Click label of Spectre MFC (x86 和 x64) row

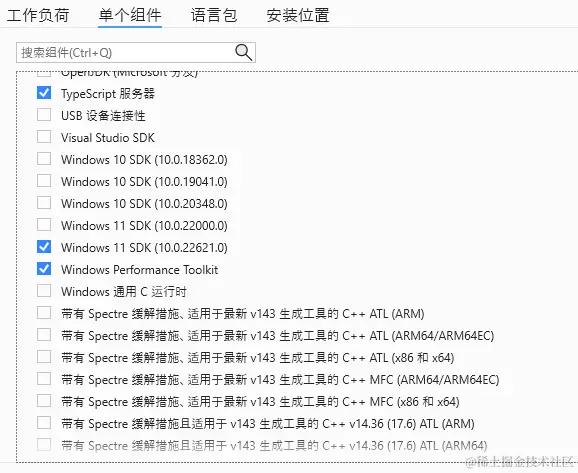point(260,401)
